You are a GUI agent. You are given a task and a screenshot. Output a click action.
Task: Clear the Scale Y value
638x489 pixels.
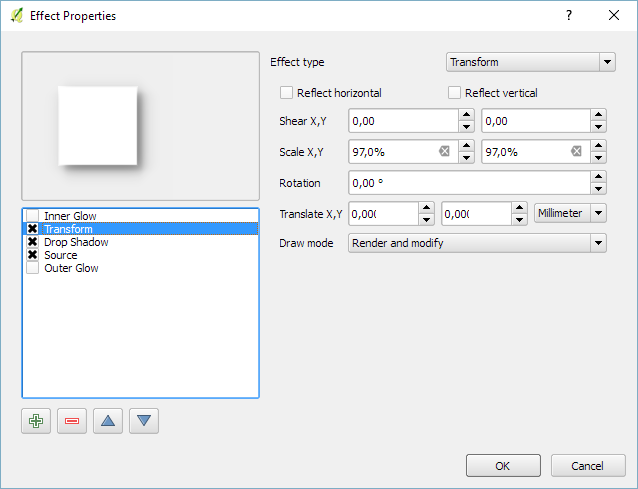tap(576, 152)
